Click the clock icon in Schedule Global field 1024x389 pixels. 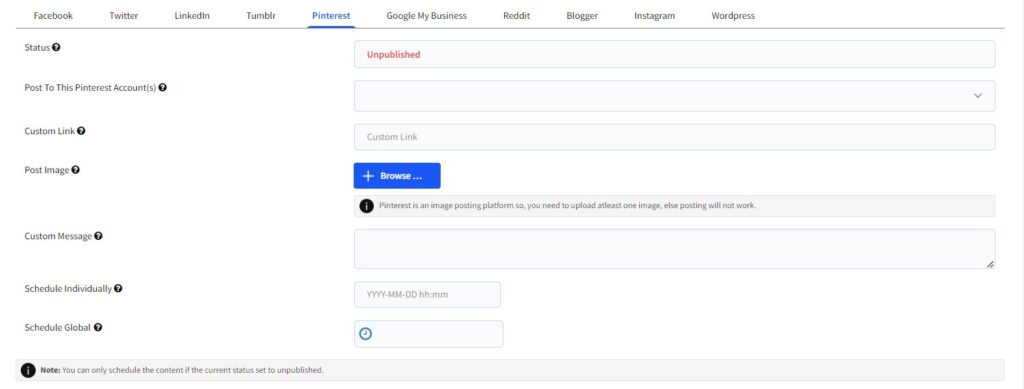coord(366,334)
